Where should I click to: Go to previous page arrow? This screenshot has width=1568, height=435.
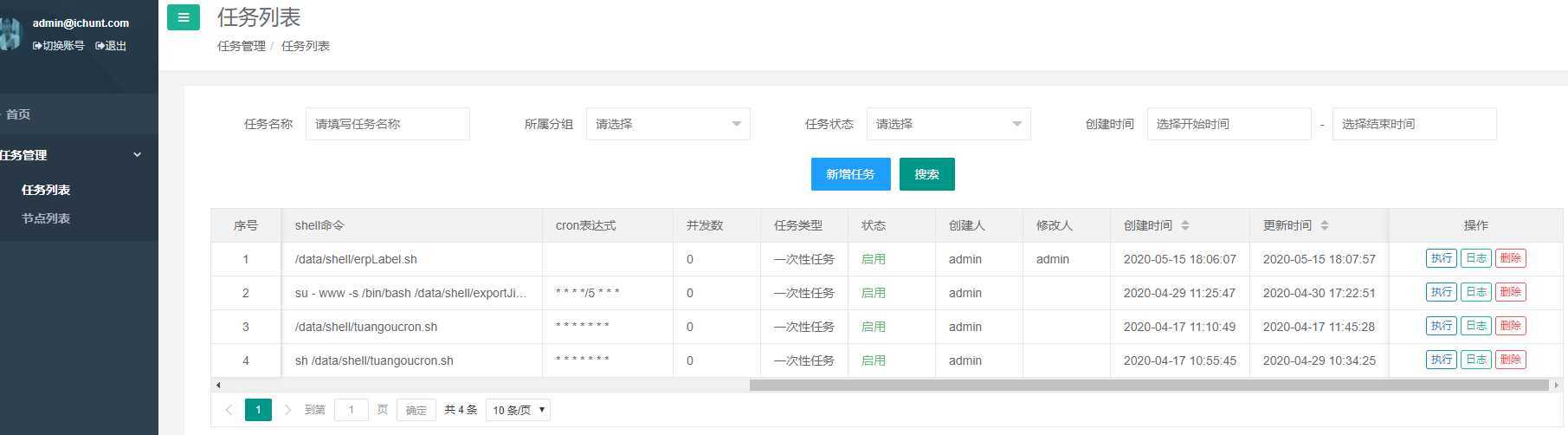pyautogui.click(x=229, y=410)
